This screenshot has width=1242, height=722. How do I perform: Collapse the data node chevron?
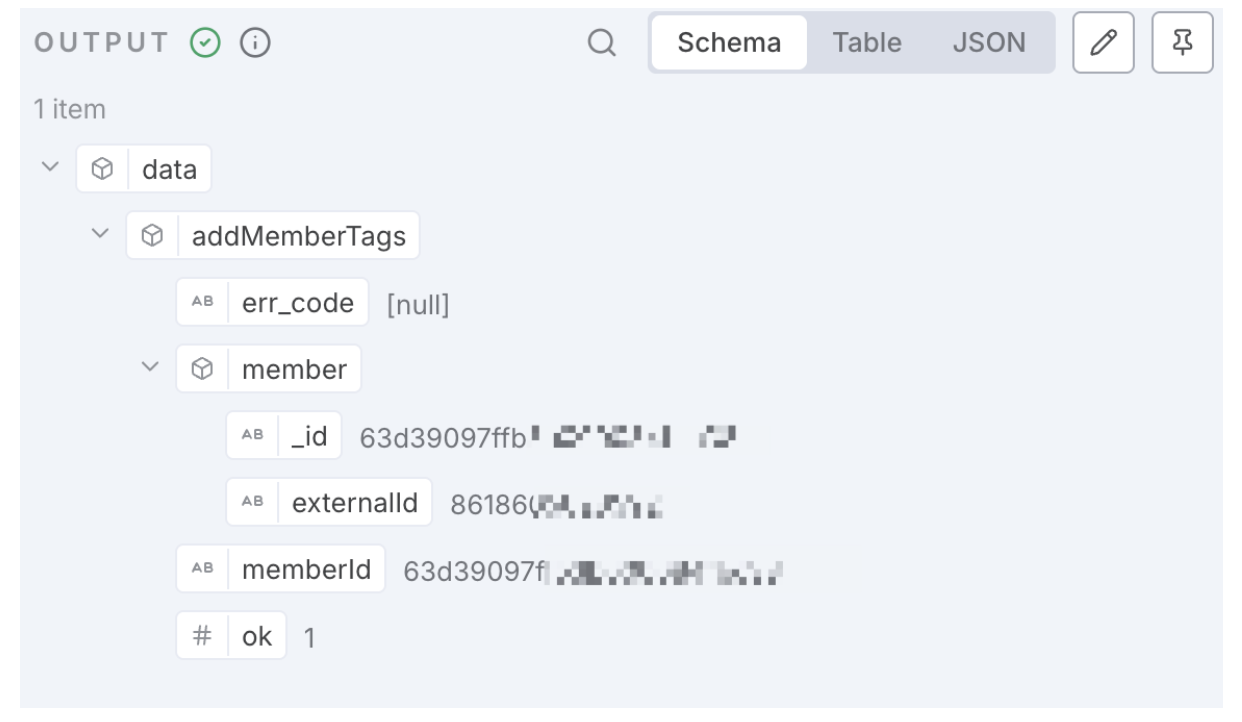[50, 169]
